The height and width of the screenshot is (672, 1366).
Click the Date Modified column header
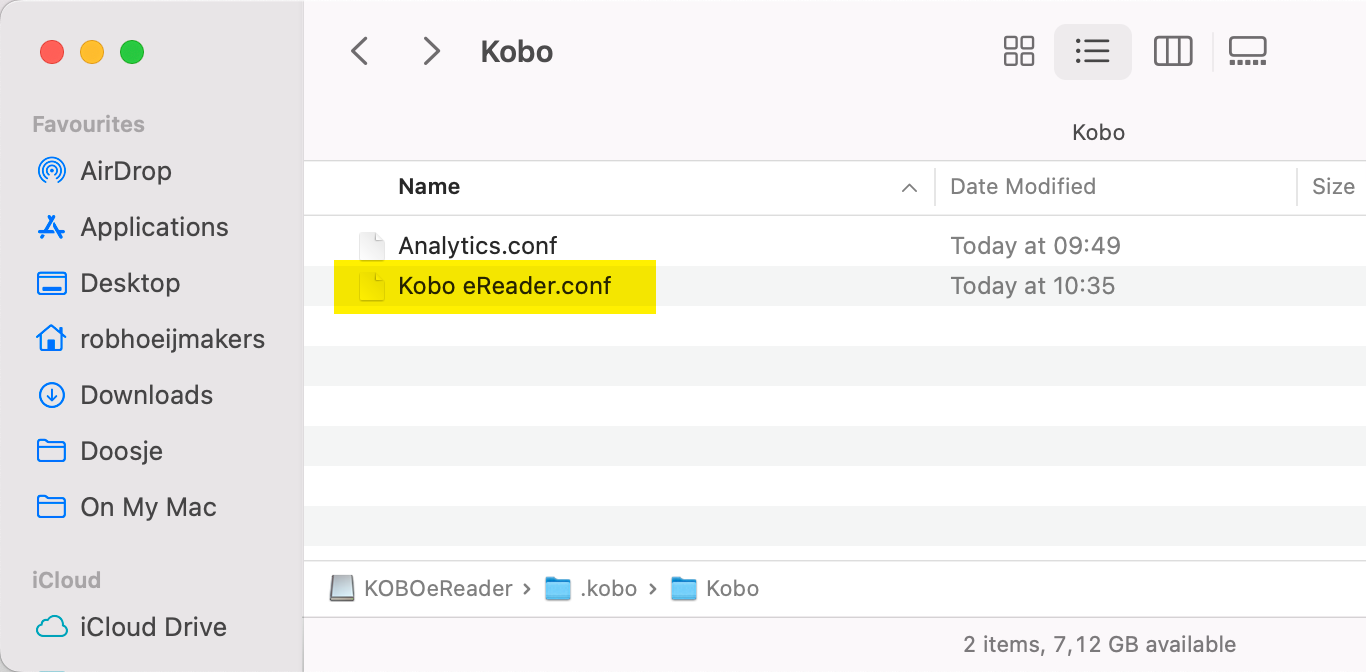(x=1022, y=187)
